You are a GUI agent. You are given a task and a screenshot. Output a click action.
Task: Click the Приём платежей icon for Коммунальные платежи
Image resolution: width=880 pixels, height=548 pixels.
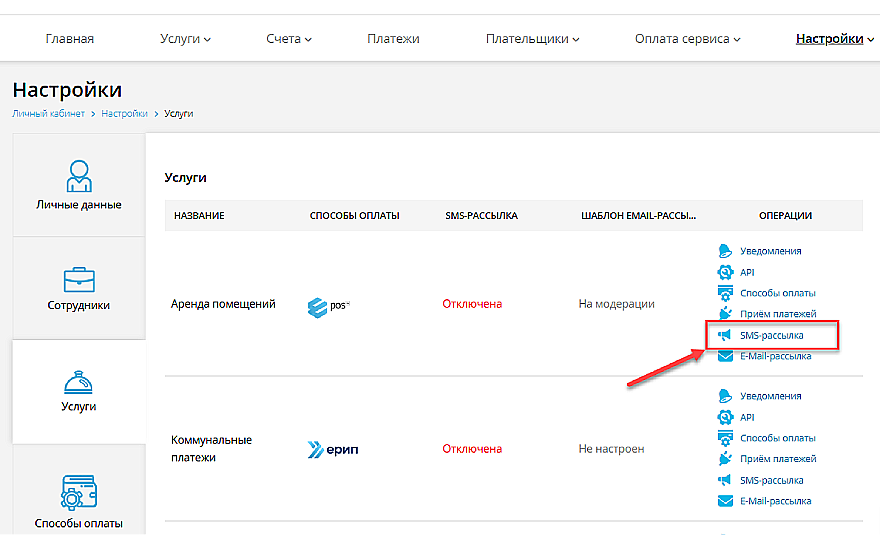click(726, 459)
